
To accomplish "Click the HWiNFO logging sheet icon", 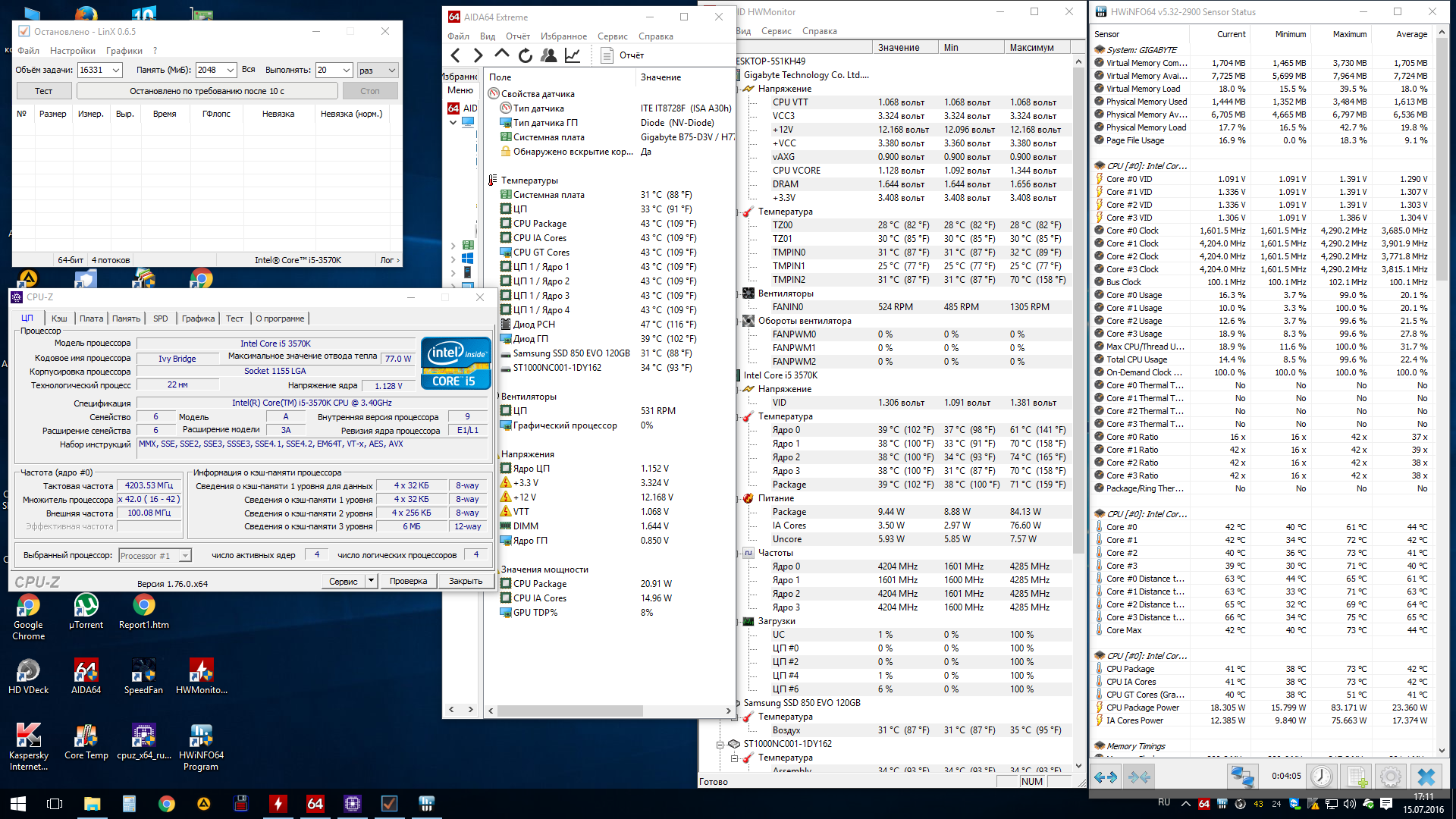I will pyautogui.click(x=1357, y=777).
